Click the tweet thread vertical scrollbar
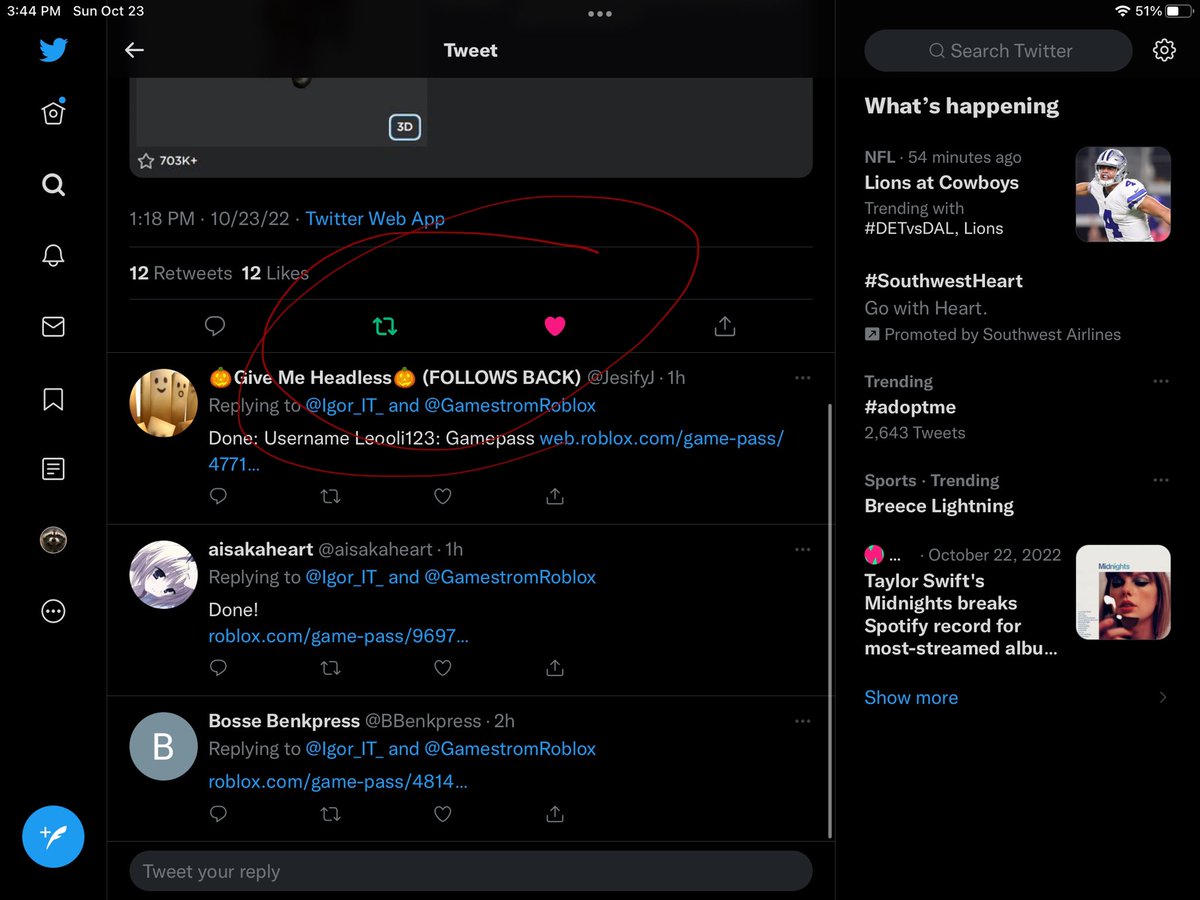 [830, 620]
